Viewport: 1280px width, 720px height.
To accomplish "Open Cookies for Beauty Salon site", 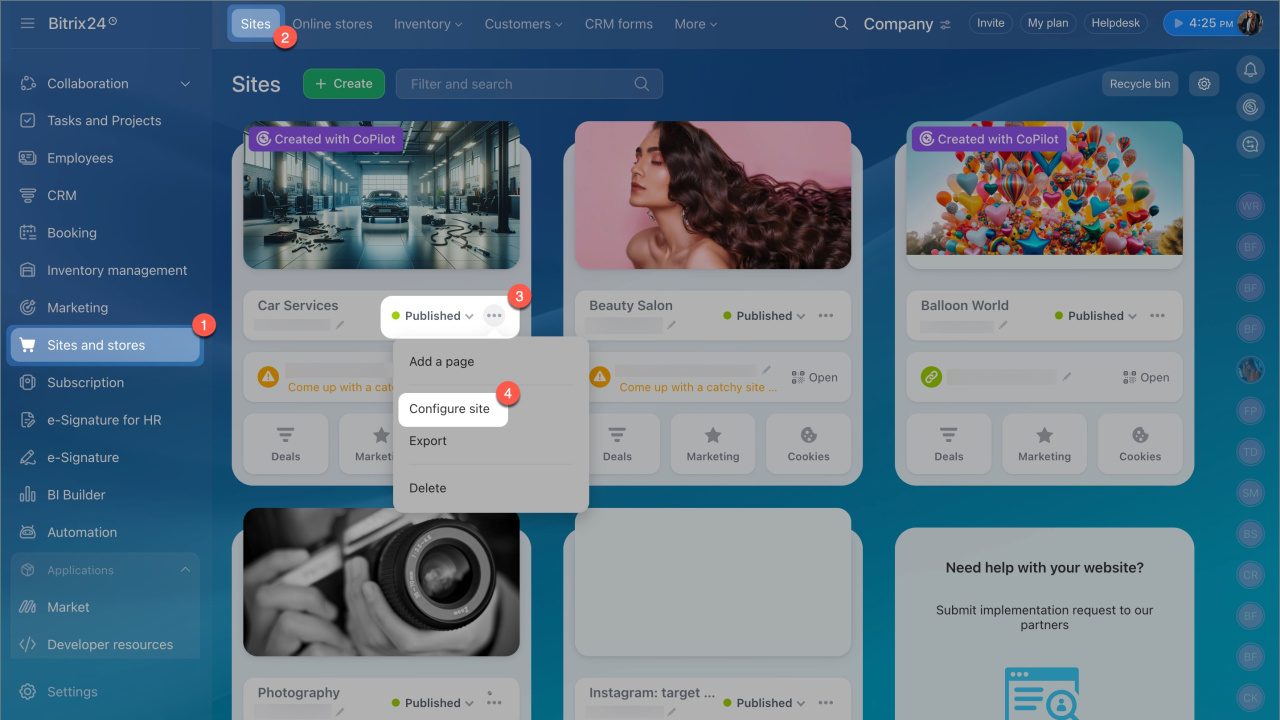I will (808, 443).
